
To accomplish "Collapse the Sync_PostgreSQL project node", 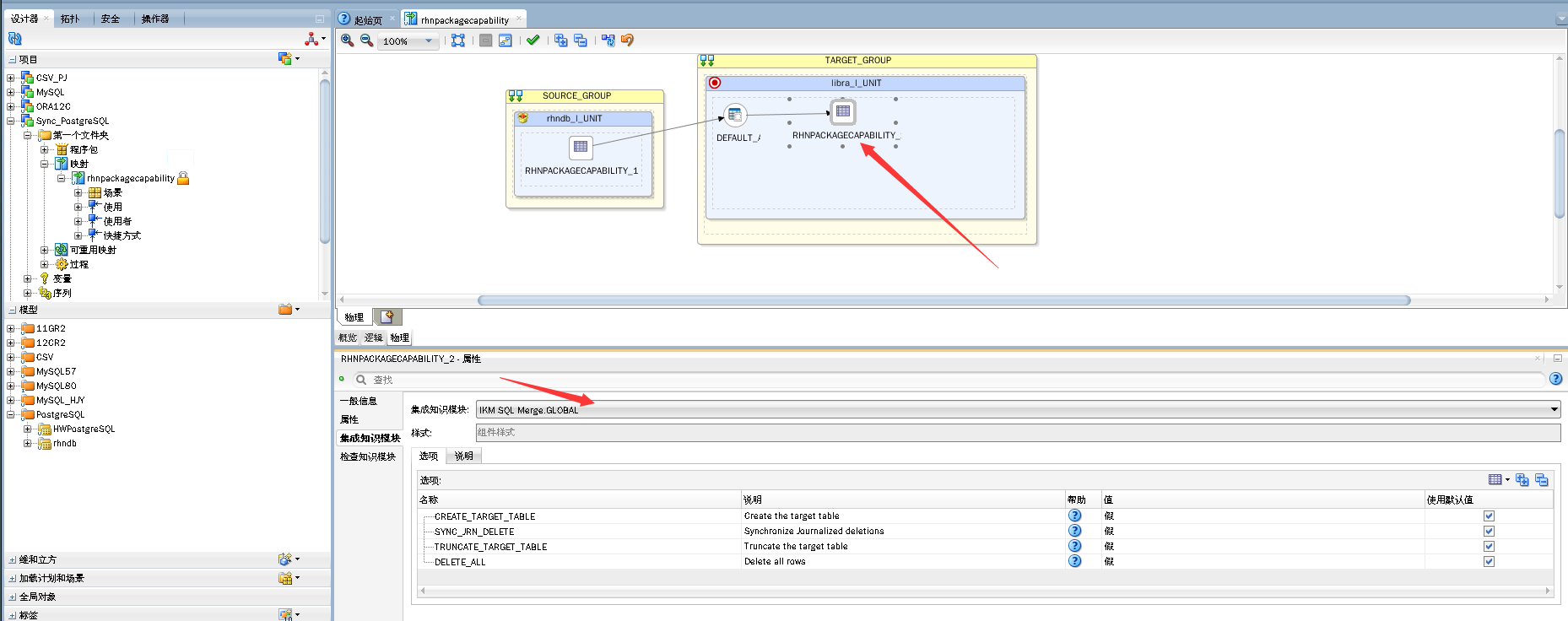I will pyautogui.click(x=11, y=121).
